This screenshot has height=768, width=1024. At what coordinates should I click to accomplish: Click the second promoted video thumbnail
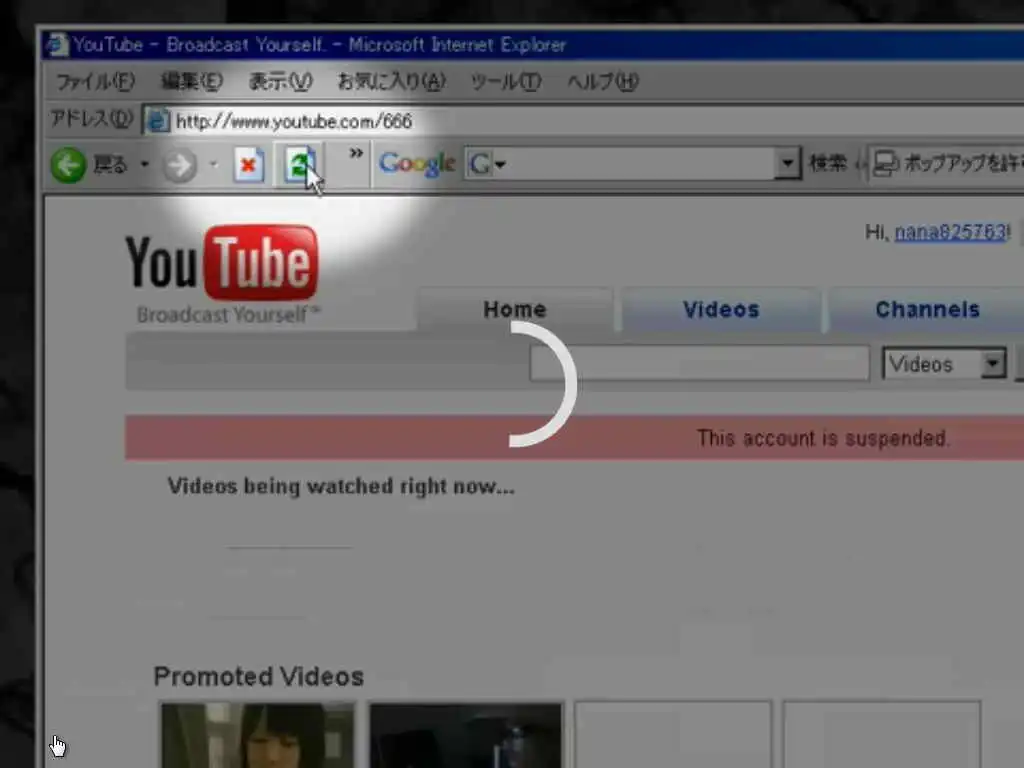coord(465,735)
